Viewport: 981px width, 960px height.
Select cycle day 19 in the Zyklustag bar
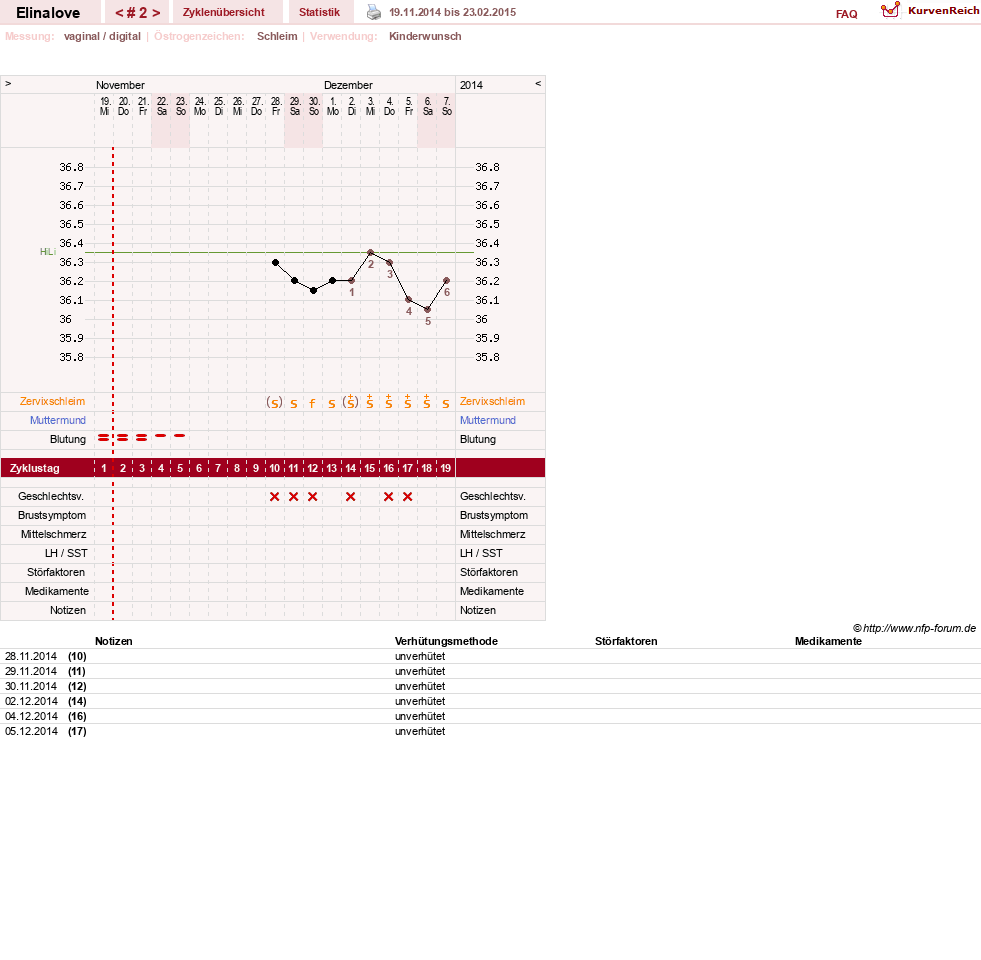pos(445,468)
